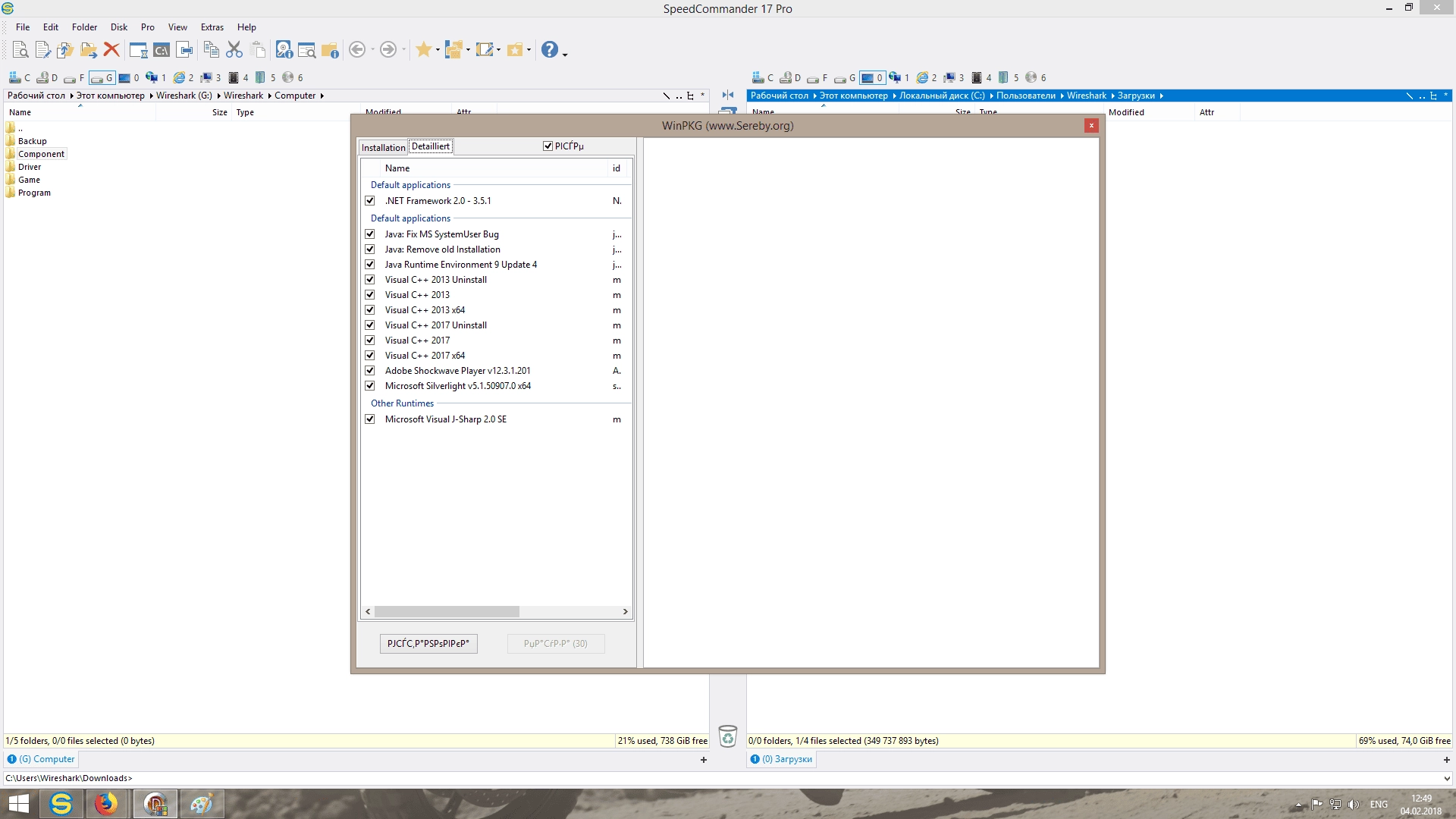Click the scissors Cut toolbar icon
This screenshot has width=1456, height=819.
coord(234,50)
